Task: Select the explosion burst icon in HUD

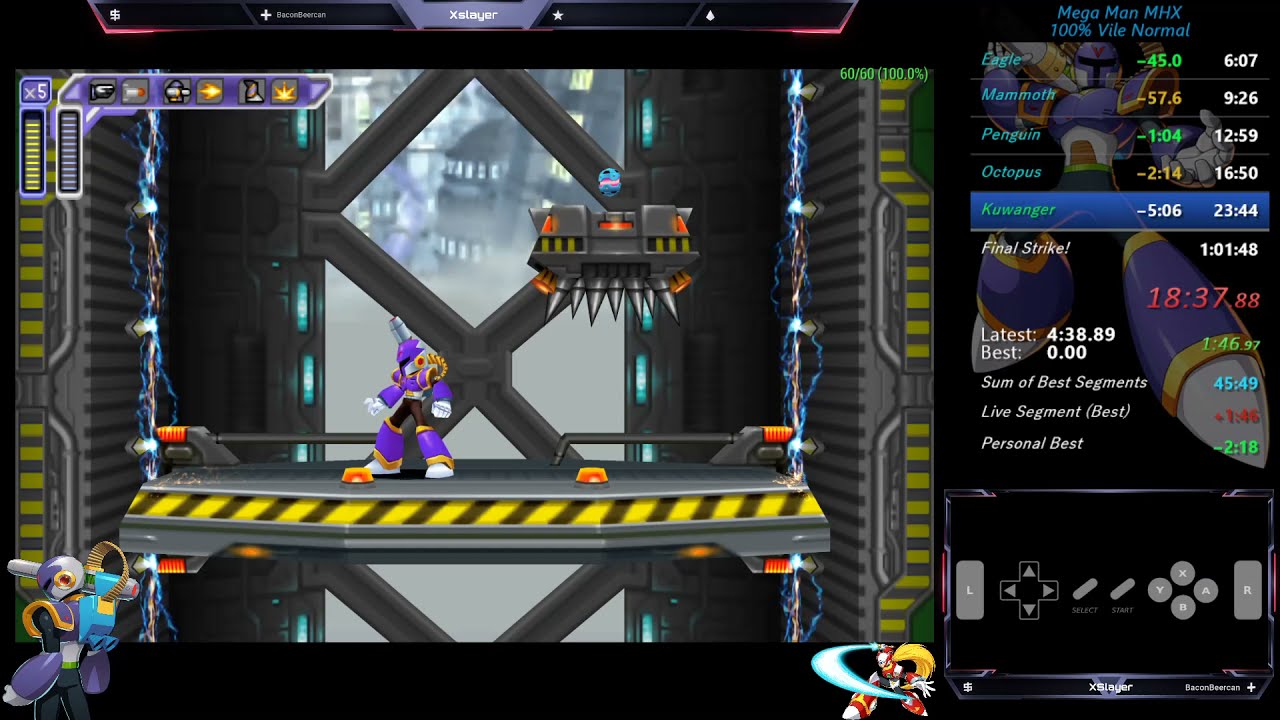Action: [x=284, y=92]
